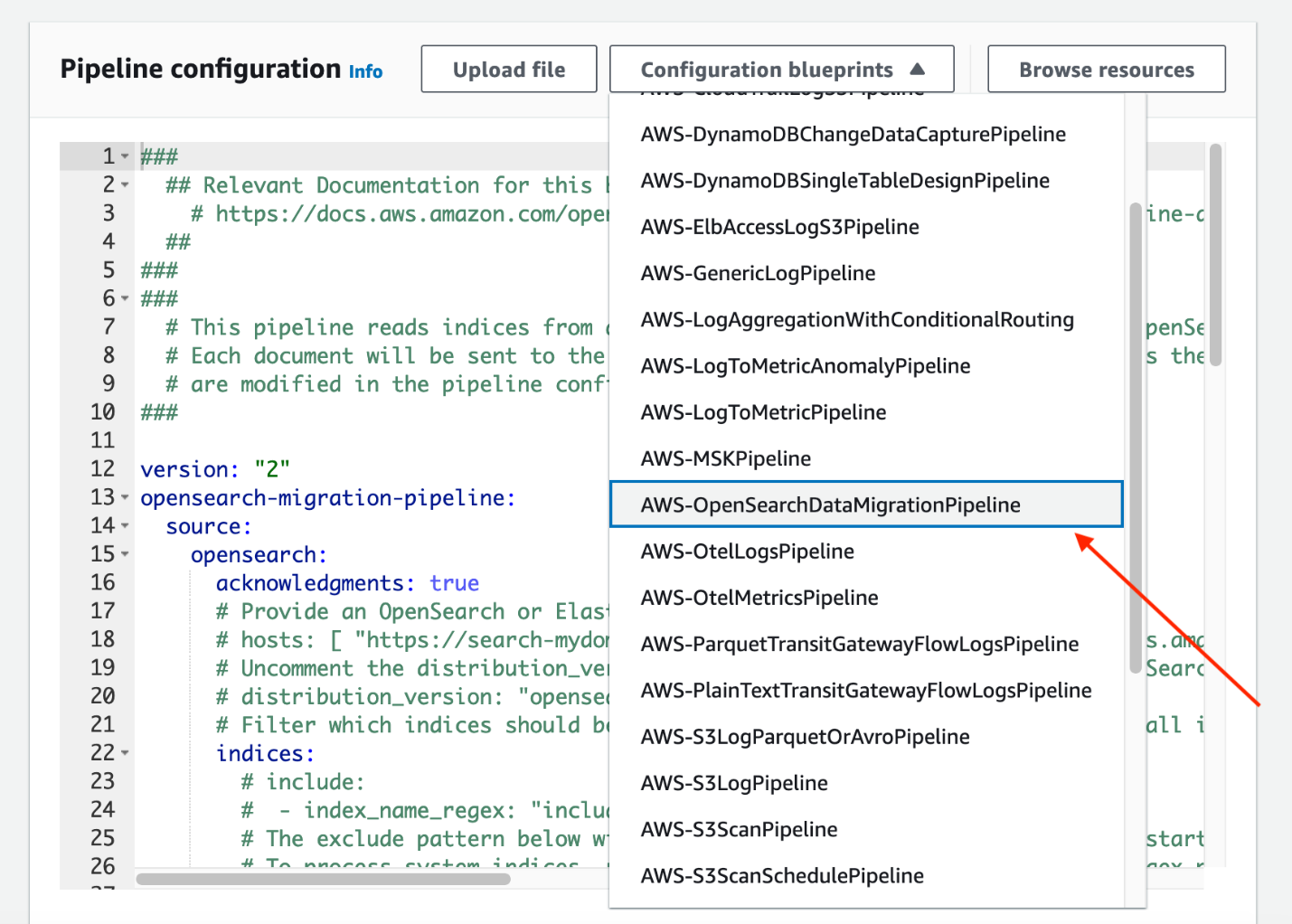Screen dimensions: 1292x924
Task: Pick AWS-LogToMetricPipeline blueprint
Action: tap(866, 412)
